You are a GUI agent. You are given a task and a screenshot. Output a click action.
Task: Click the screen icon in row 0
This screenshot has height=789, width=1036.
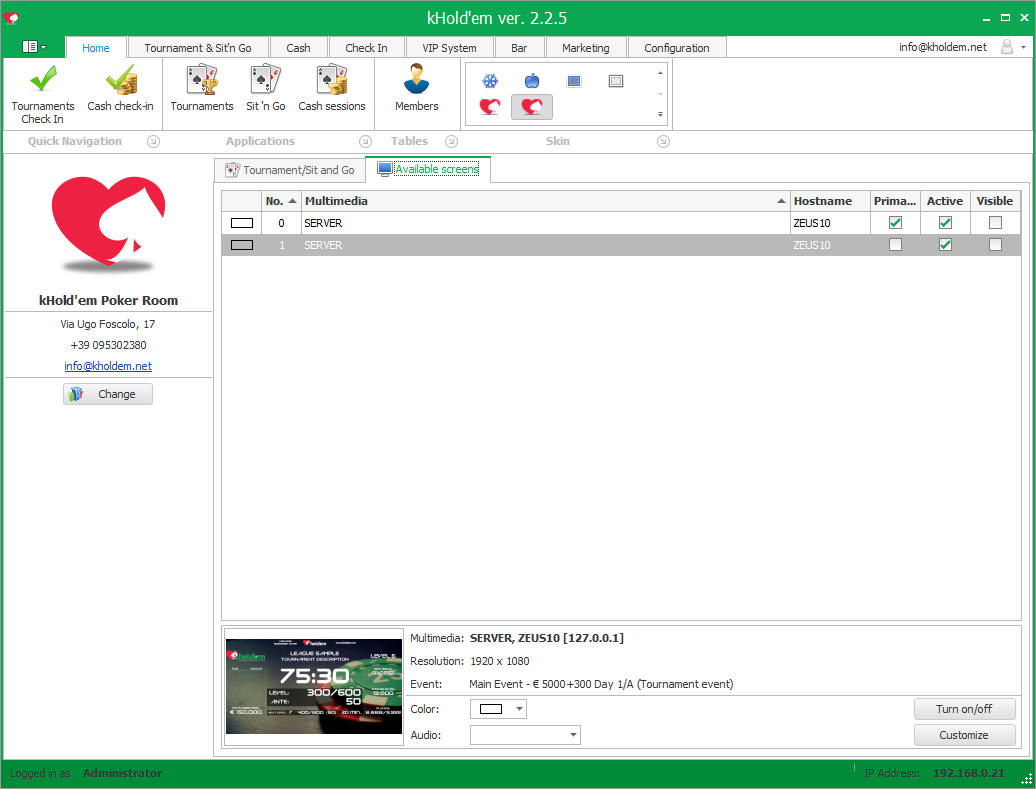[x=242, y=223]
